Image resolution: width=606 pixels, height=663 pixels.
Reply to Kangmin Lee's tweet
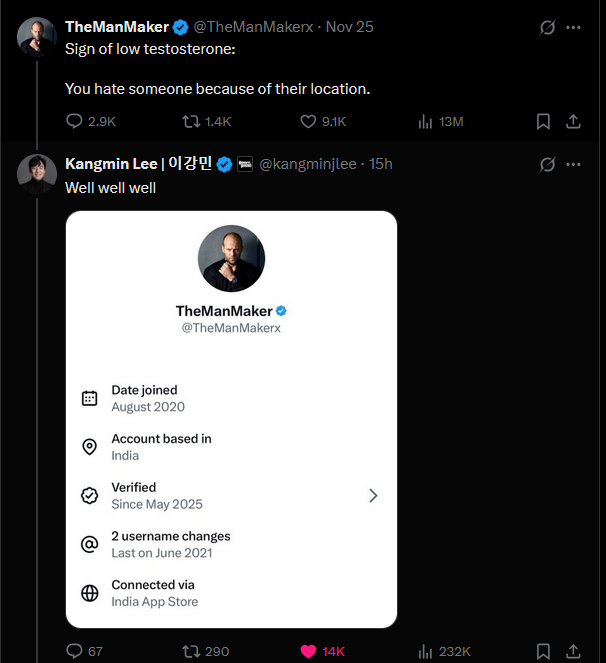pyautogui.click(x=74, y=651)
